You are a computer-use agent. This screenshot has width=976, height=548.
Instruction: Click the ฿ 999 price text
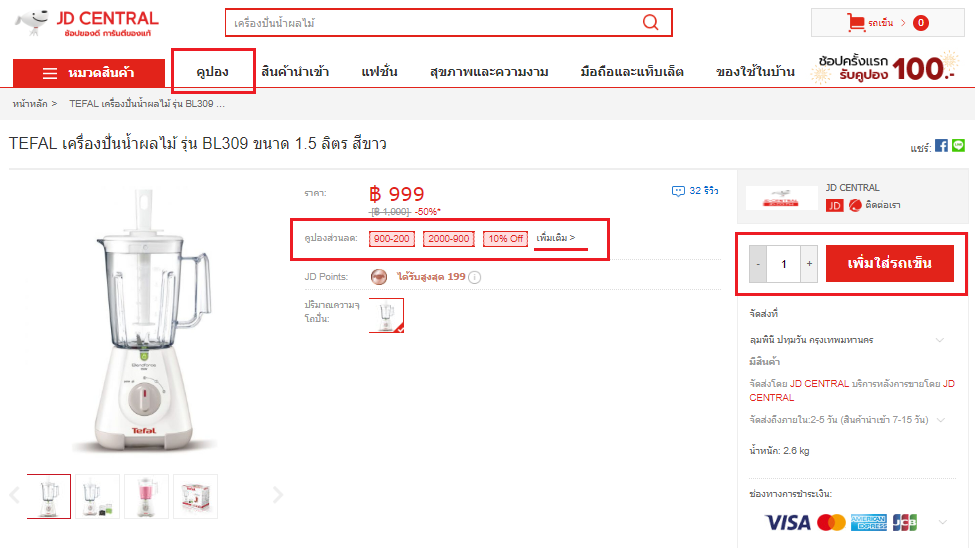(396, 194)
